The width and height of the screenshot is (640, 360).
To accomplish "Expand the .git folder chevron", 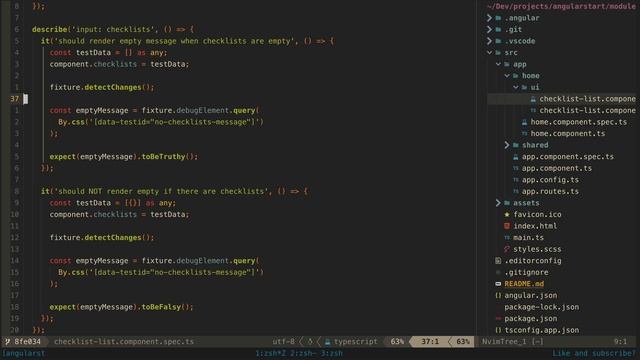I will pyautogui.click(x=489, y=29).
